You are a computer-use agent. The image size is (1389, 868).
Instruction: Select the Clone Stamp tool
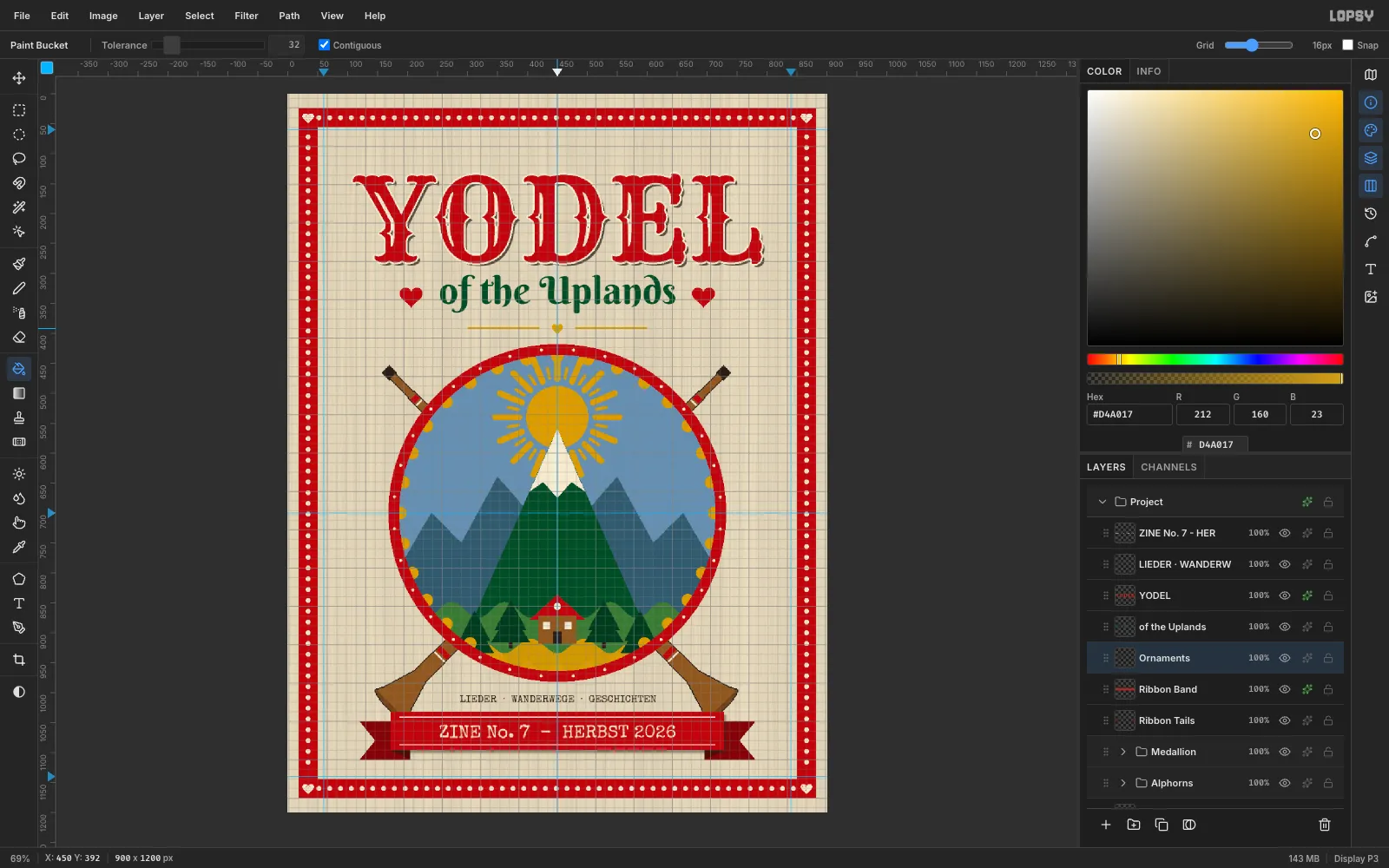click(19, 418)
